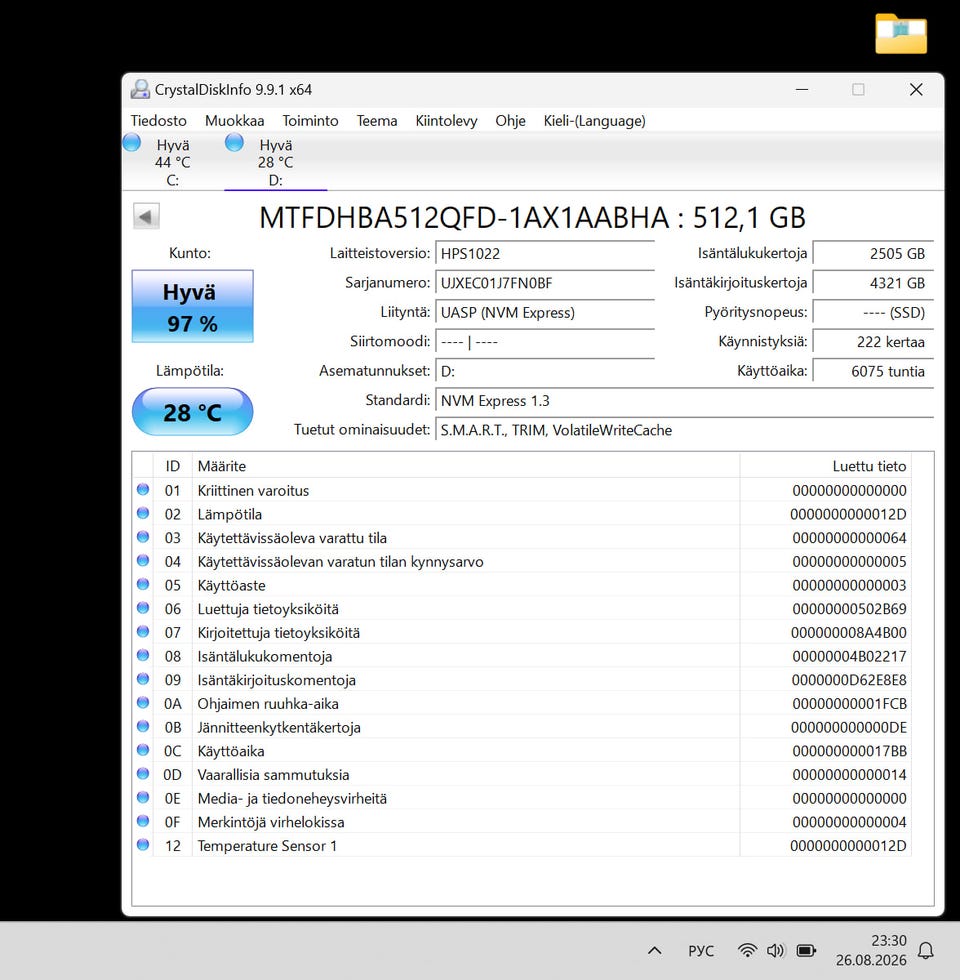Select the Temperature Sensor 1 attribute text
960x980 pixels.
[x=267, y=846]
